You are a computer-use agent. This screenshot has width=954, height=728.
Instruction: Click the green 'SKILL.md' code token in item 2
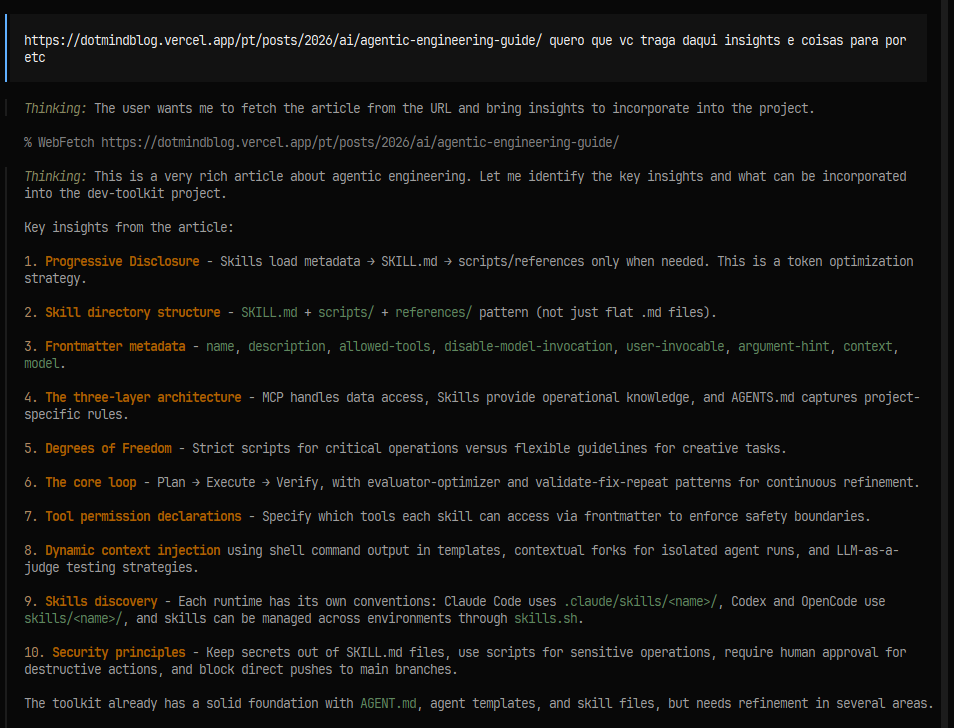(x=270, y=313)
